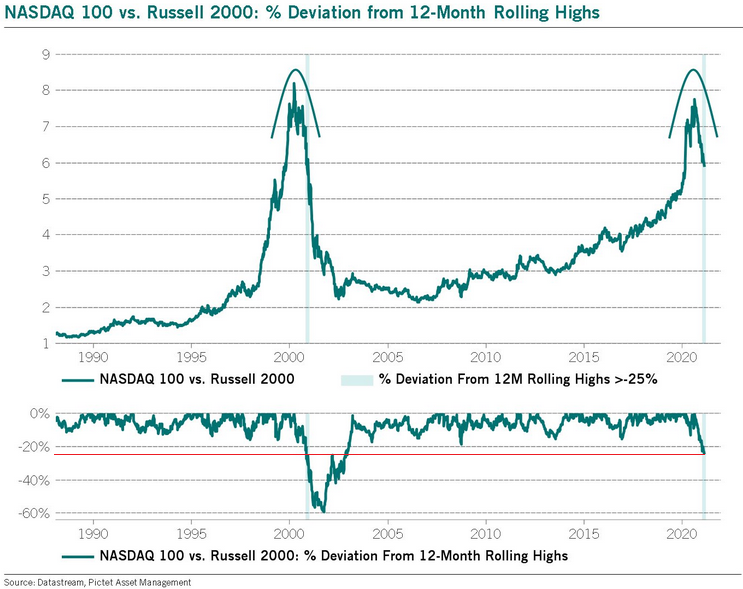Click the red -25% threshold line
Image resolution: width=743 pixels, height=589 pixels.
click(387, 454)
